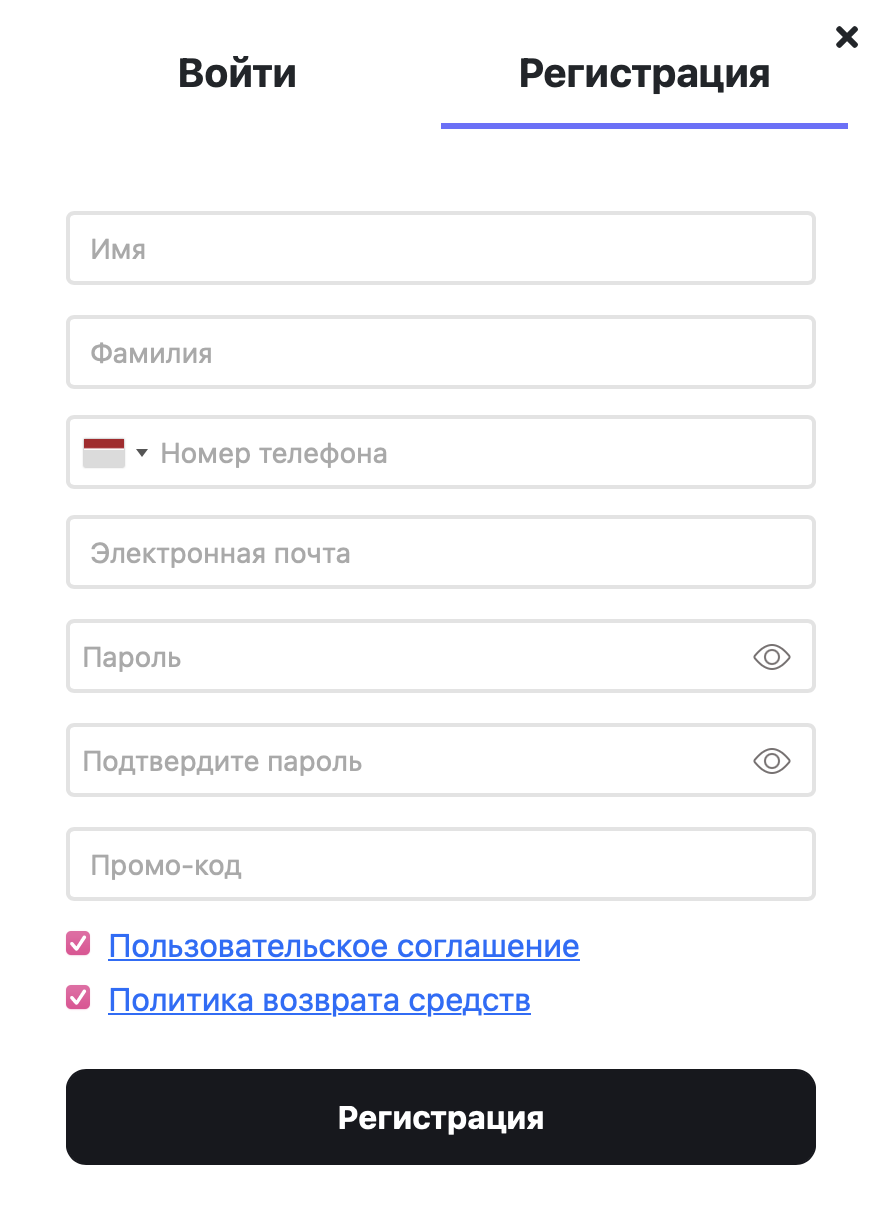Viewport: 886px width, 1212px height.
Task: Show password using Пароль eye icon
Action: tap(771, 657)
